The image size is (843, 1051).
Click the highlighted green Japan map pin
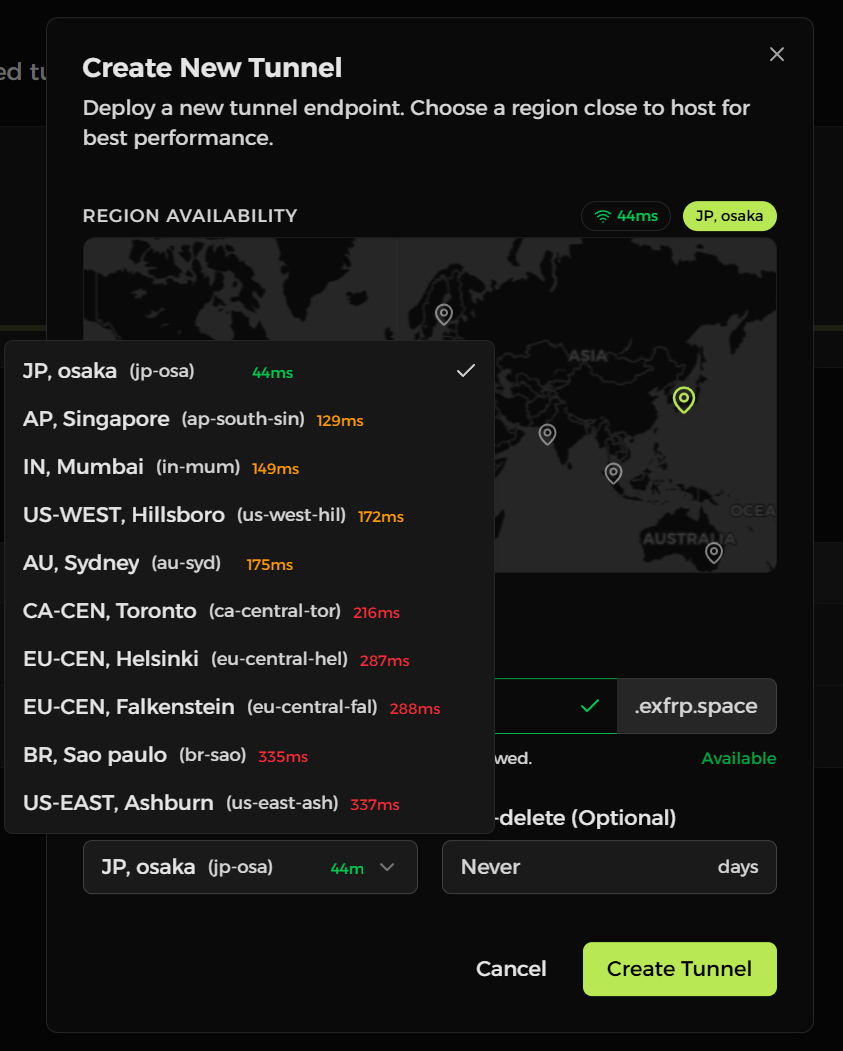tap(683, 398)
